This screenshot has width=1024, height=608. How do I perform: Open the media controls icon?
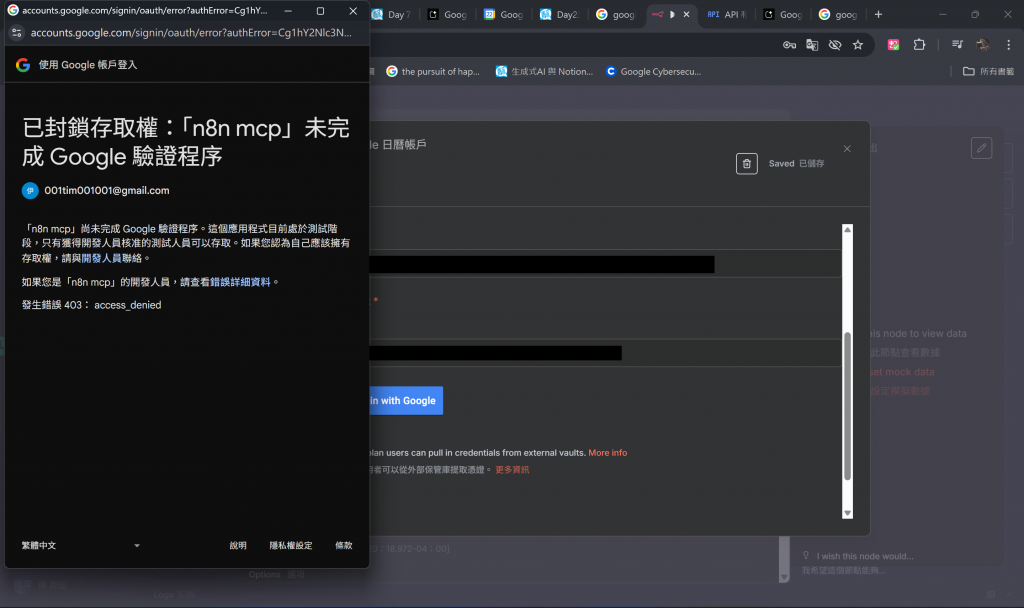coord(957,44)
